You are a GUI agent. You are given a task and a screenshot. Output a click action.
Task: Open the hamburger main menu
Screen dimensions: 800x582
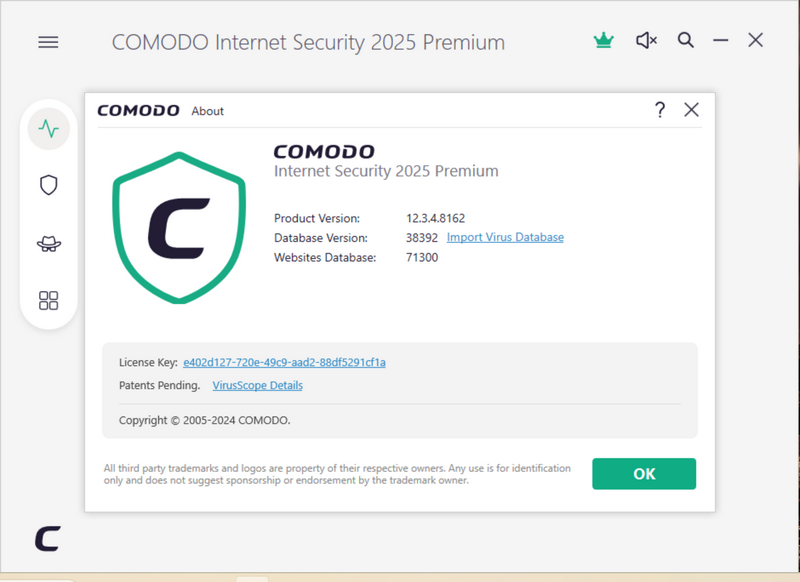[x=48, y=42]
